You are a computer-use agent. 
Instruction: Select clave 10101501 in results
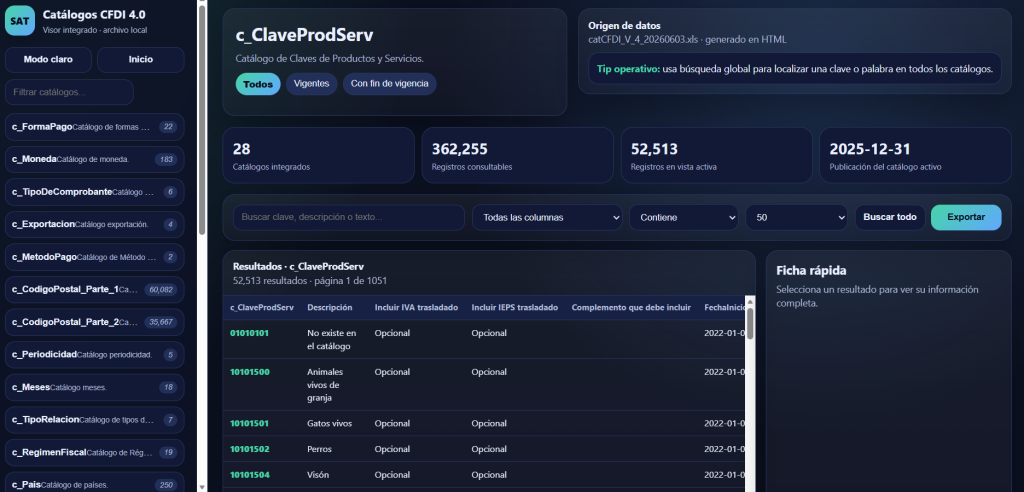[249, 423]
